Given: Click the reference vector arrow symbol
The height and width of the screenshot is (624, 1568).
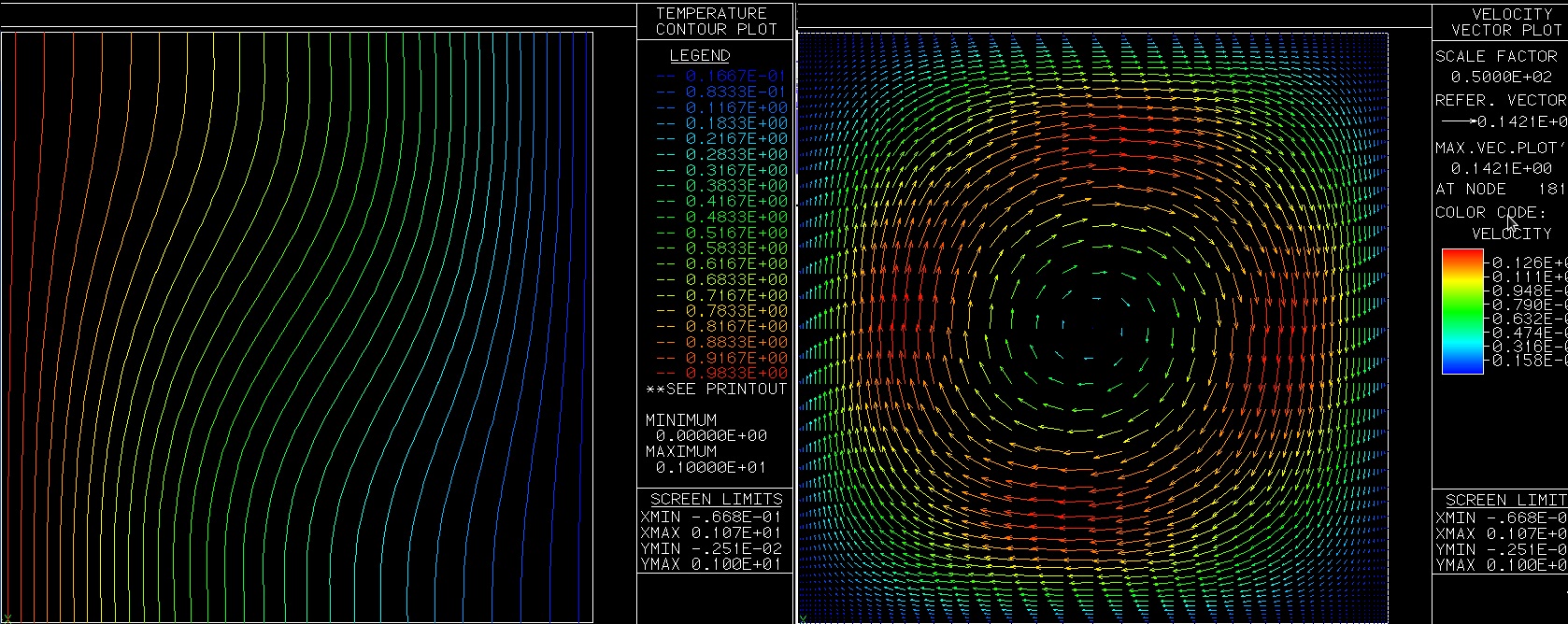Looking at the screenshot, I should (x=1458, y=121).
